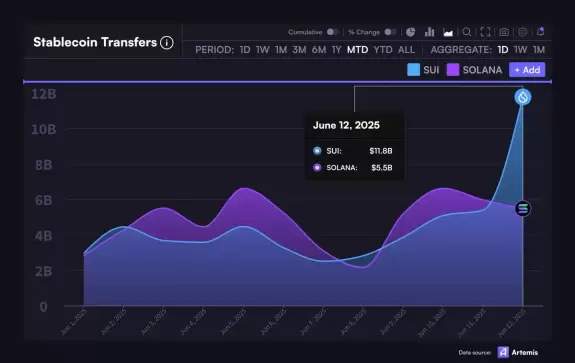This screenshot has width=575, height=363.
Task: Choose the ALL period option
Action: (406, 50)
